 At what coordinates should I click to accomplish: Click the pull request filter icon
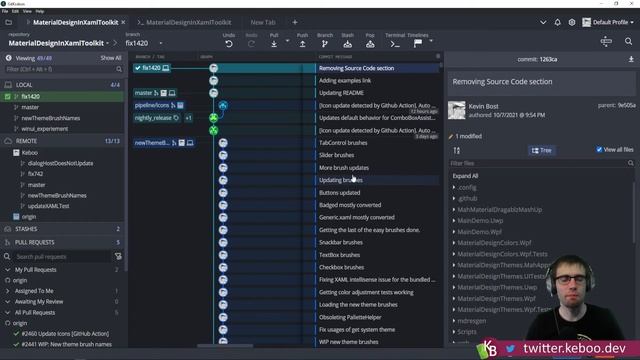coord(118,256)
